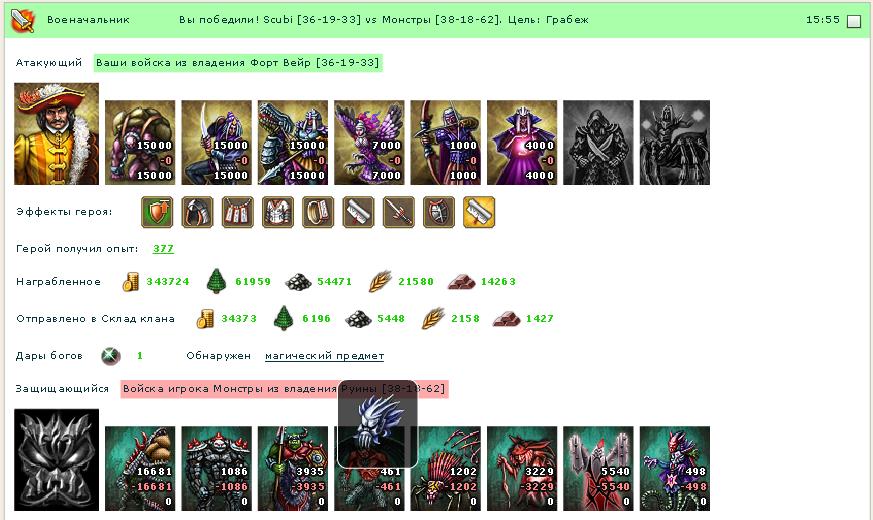Image resolution: width=873 pixels, height=520 pixels.
Task: Tick the checkbox next to 15:55
Action: tap(854, 21)
